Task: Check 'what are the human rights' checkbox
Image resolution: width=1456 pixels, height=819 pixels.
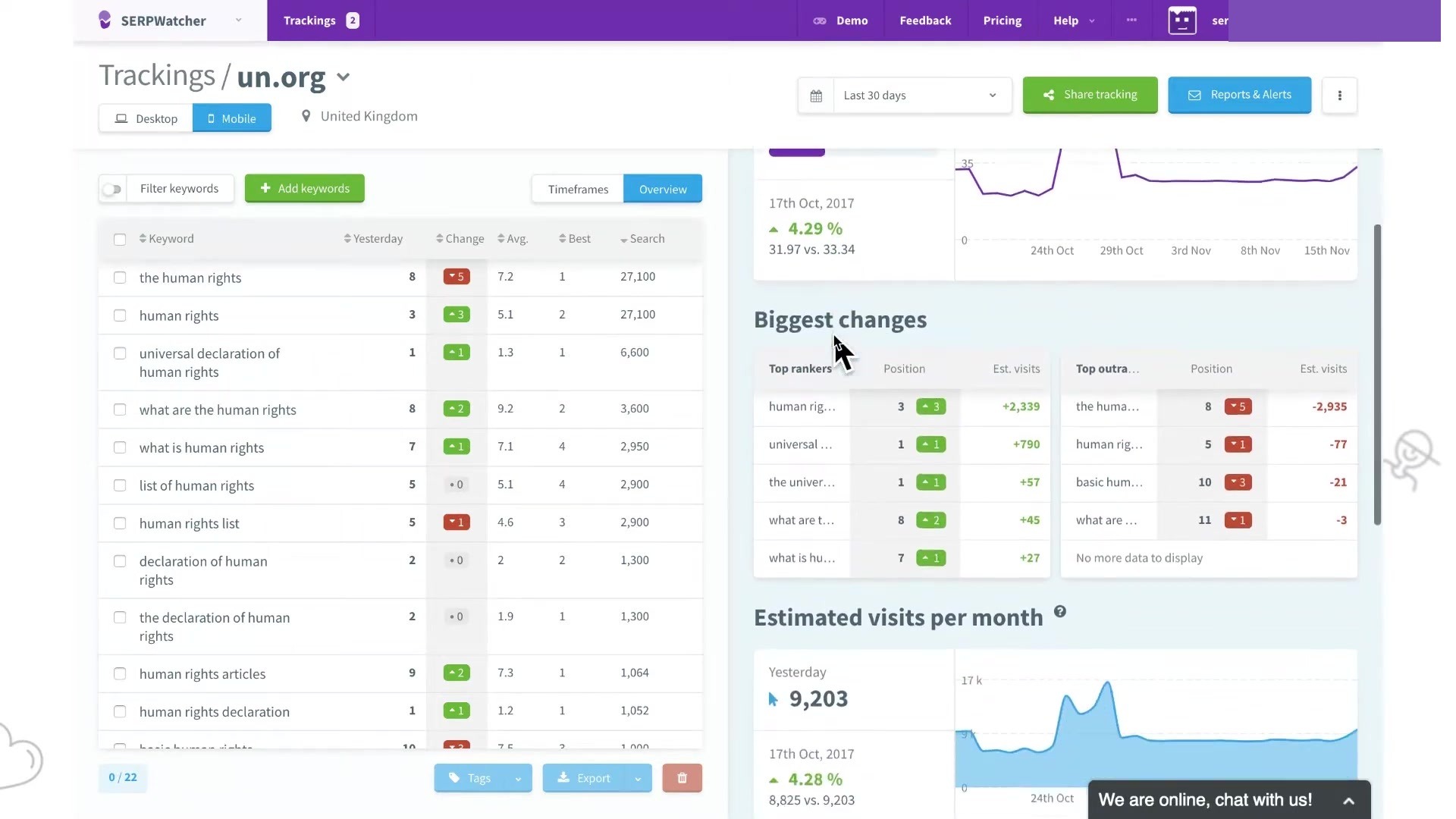Action: pyautogui.click(x=120, y=409)
